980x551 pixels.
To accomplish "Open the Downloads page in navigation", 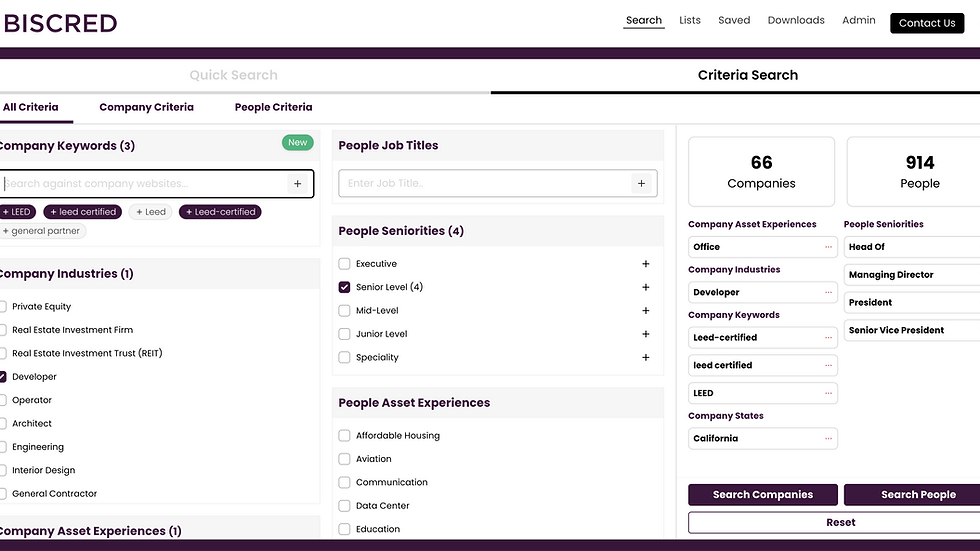I will point(796,20).
